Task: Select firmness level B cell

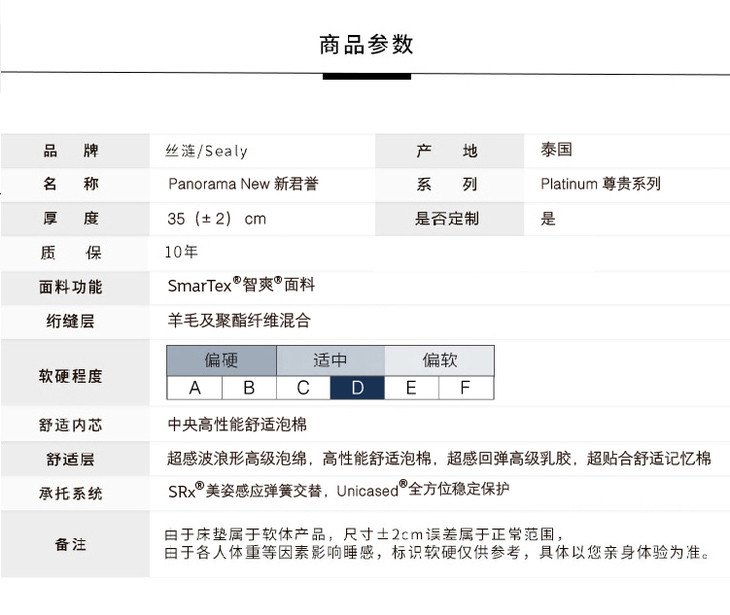Action: (249, 388)
